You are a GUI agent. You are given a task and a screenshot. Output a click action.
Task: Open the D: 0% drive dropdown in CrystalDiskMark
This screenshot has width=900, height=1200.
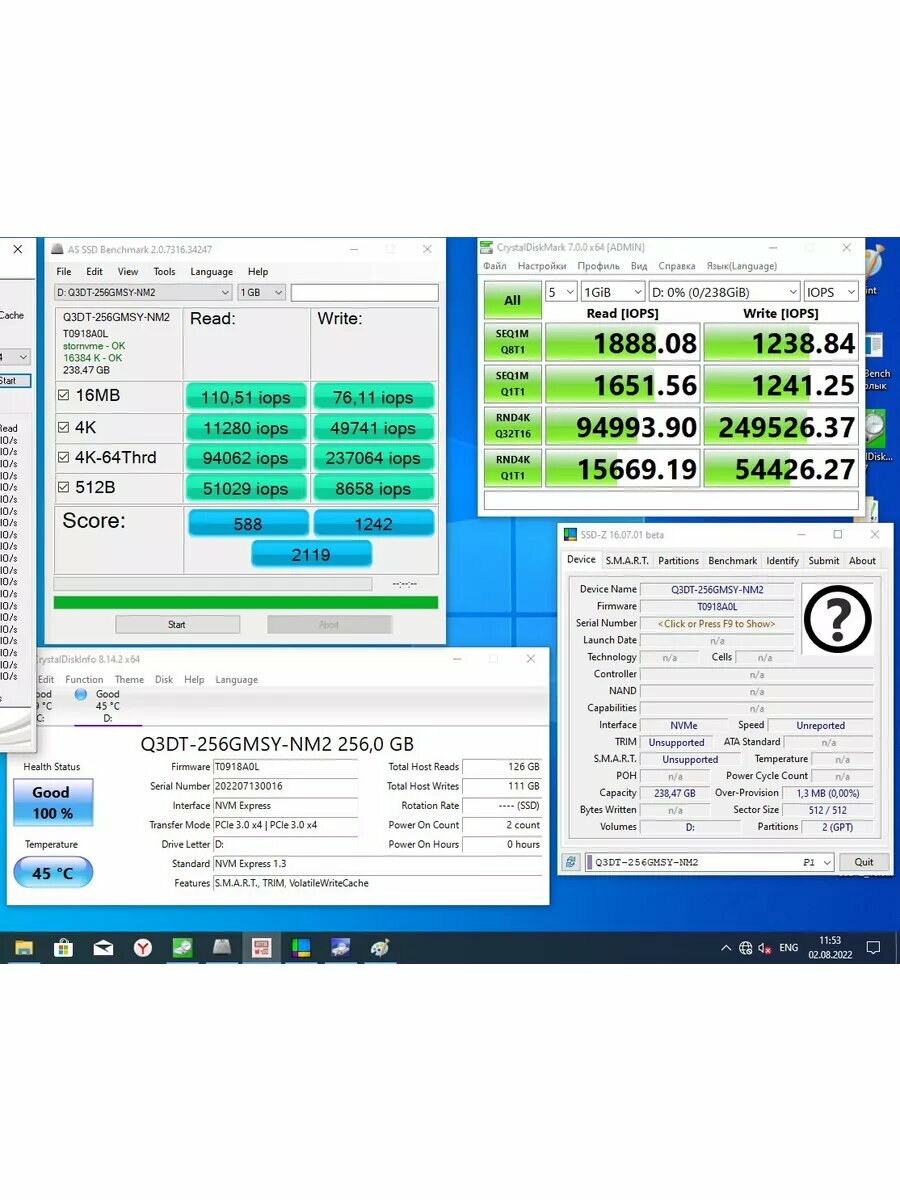tap(724, 292)
